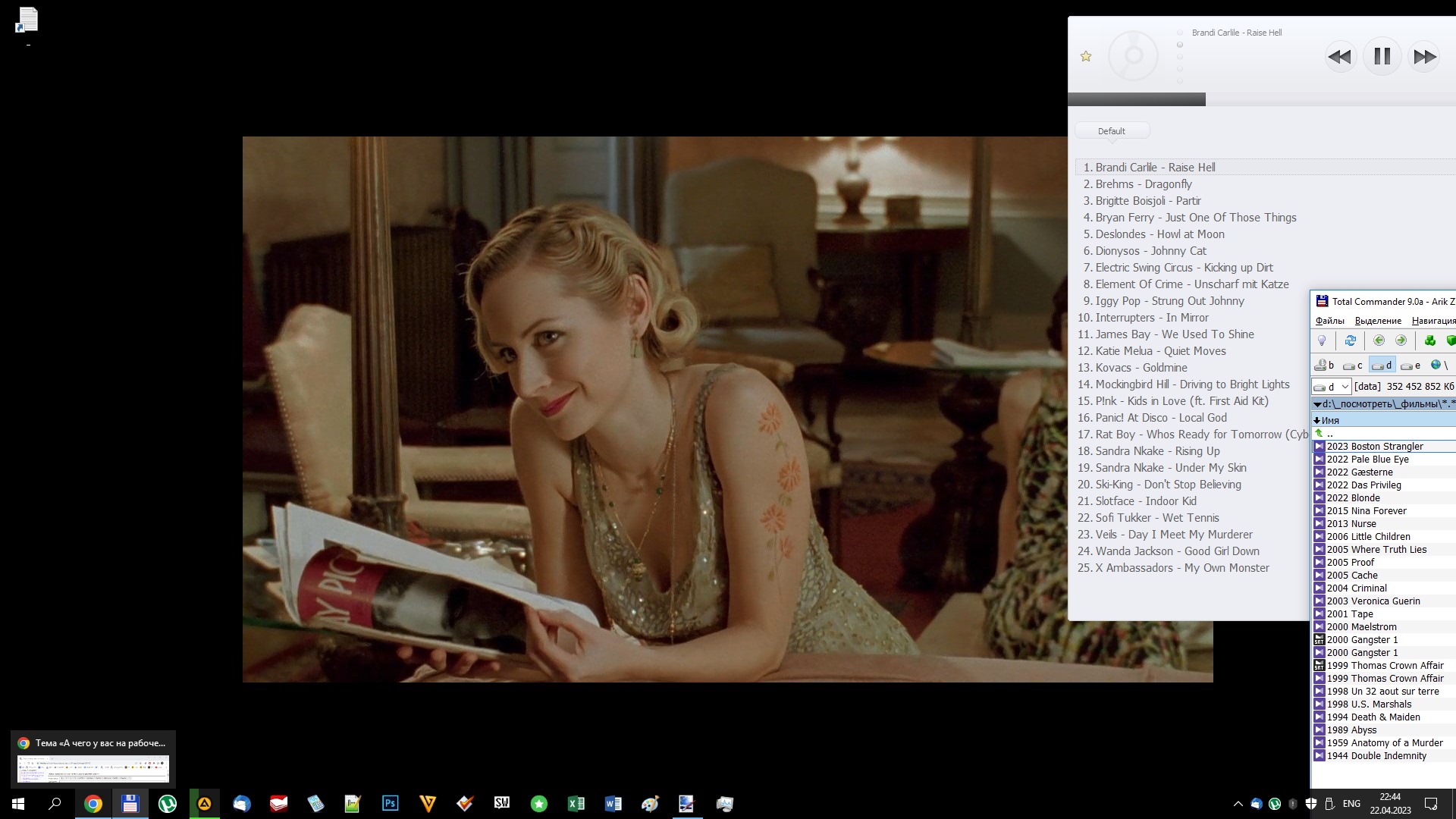The image size is (1456, 819).
Task: Click the green stacked cubes toolbar icon
Action: (1430, 340)
